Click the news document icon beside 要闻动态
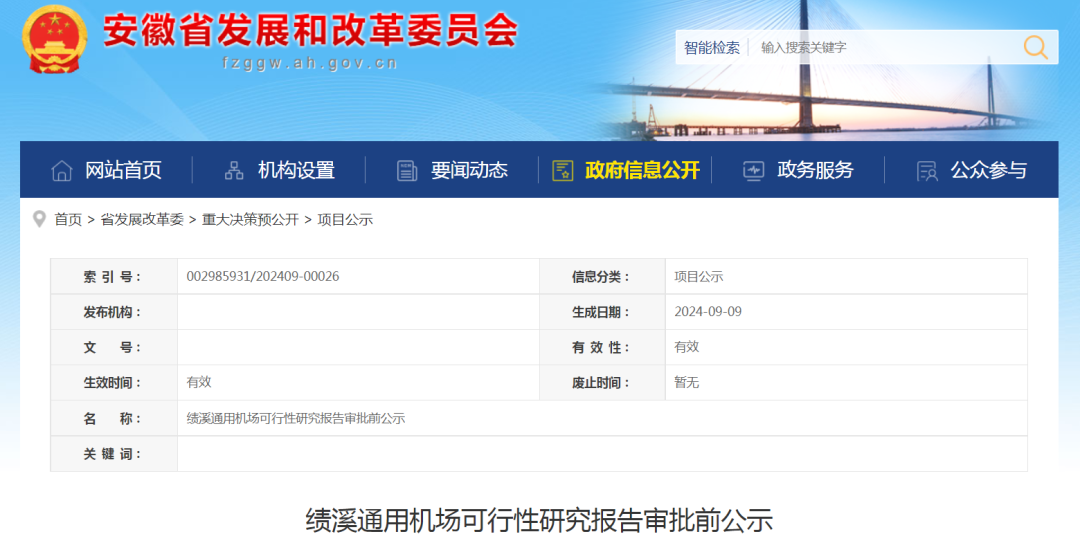 407,171
